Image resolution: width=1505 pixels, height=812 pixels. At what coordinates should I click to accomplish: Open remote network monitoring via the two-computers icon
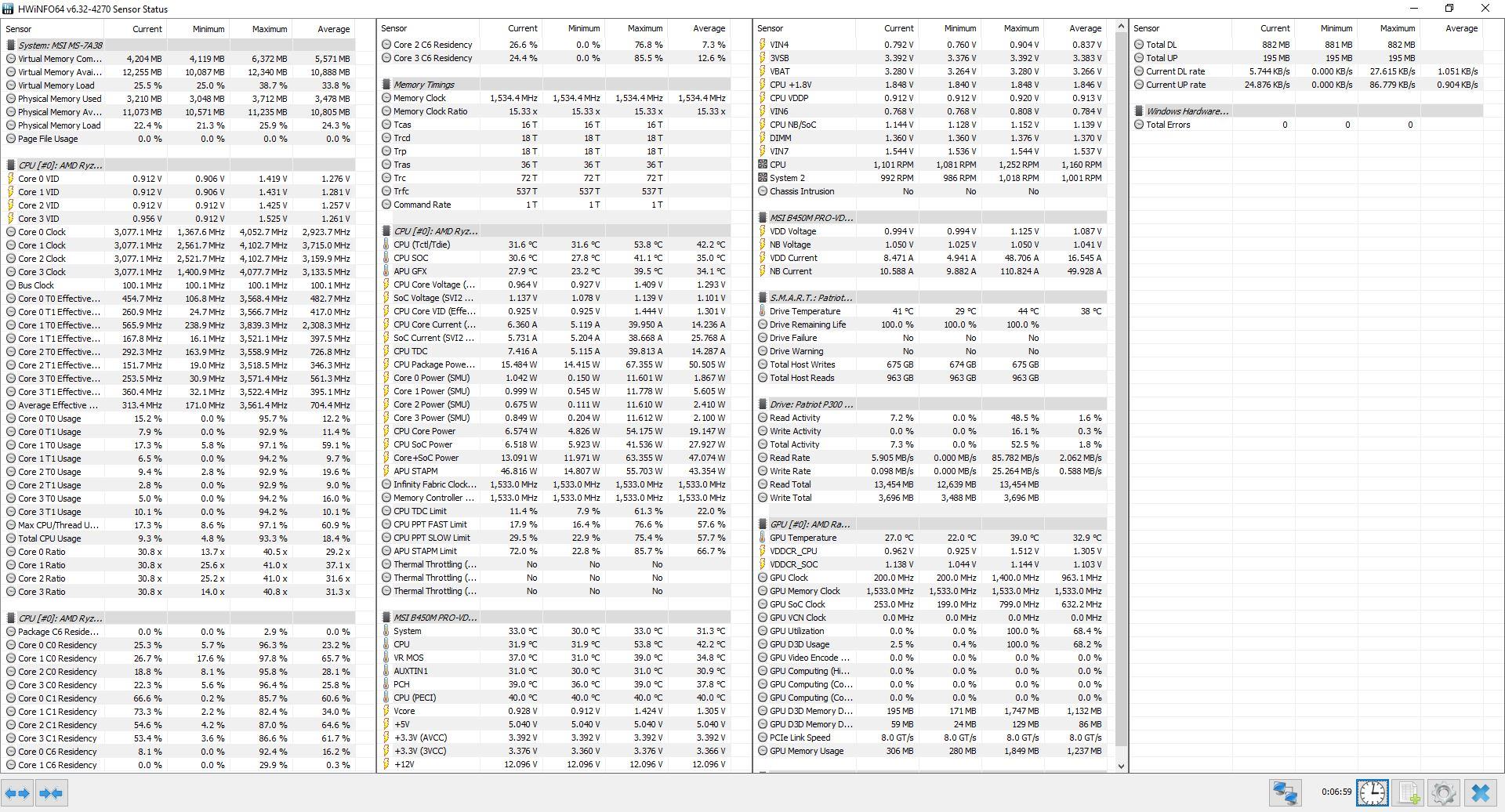1285,792
